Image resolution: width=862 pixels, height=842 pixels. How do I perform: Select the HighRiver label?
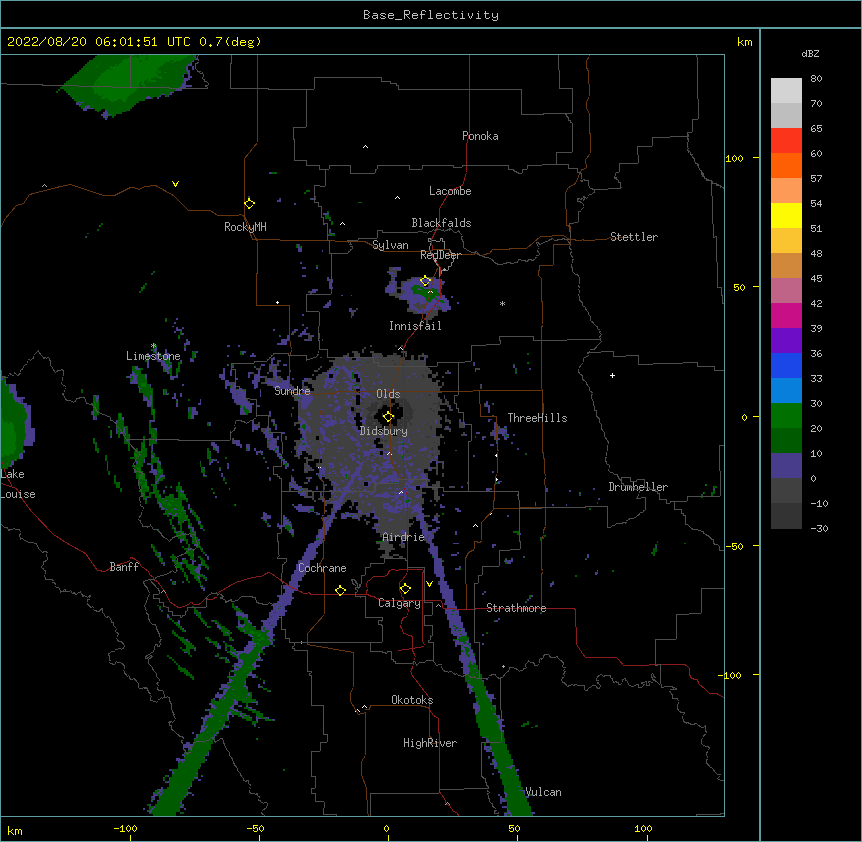pyautogui.click(x=430, y=743)
